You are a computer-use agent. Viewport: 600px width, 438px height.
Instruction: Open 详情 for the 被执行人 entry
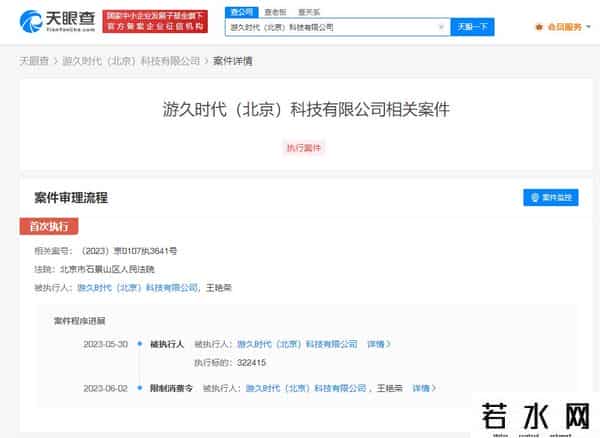(379, 344)
